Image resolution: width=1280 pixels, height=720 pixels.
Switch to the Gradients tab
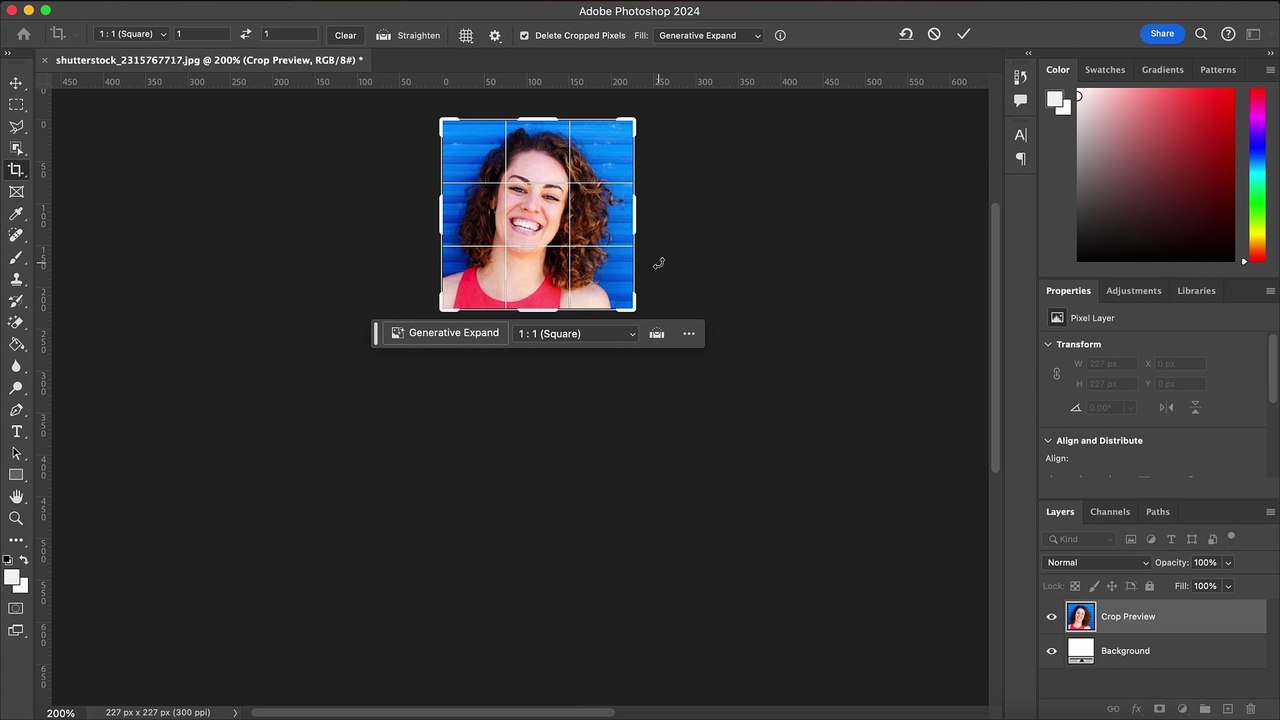tap(1162, 70)
